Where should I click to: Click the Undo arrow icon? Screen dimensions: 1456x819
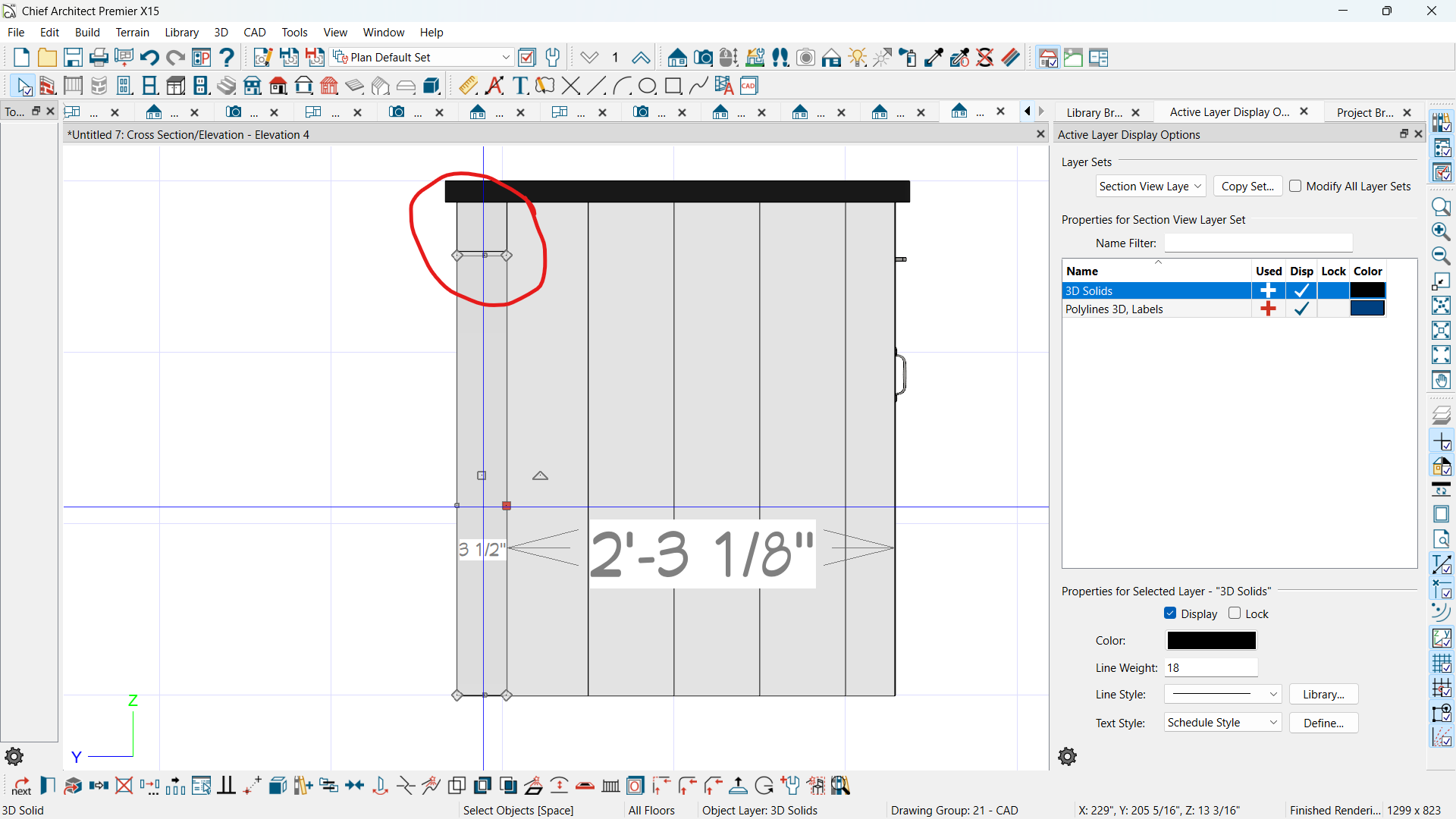pos(149,58)
